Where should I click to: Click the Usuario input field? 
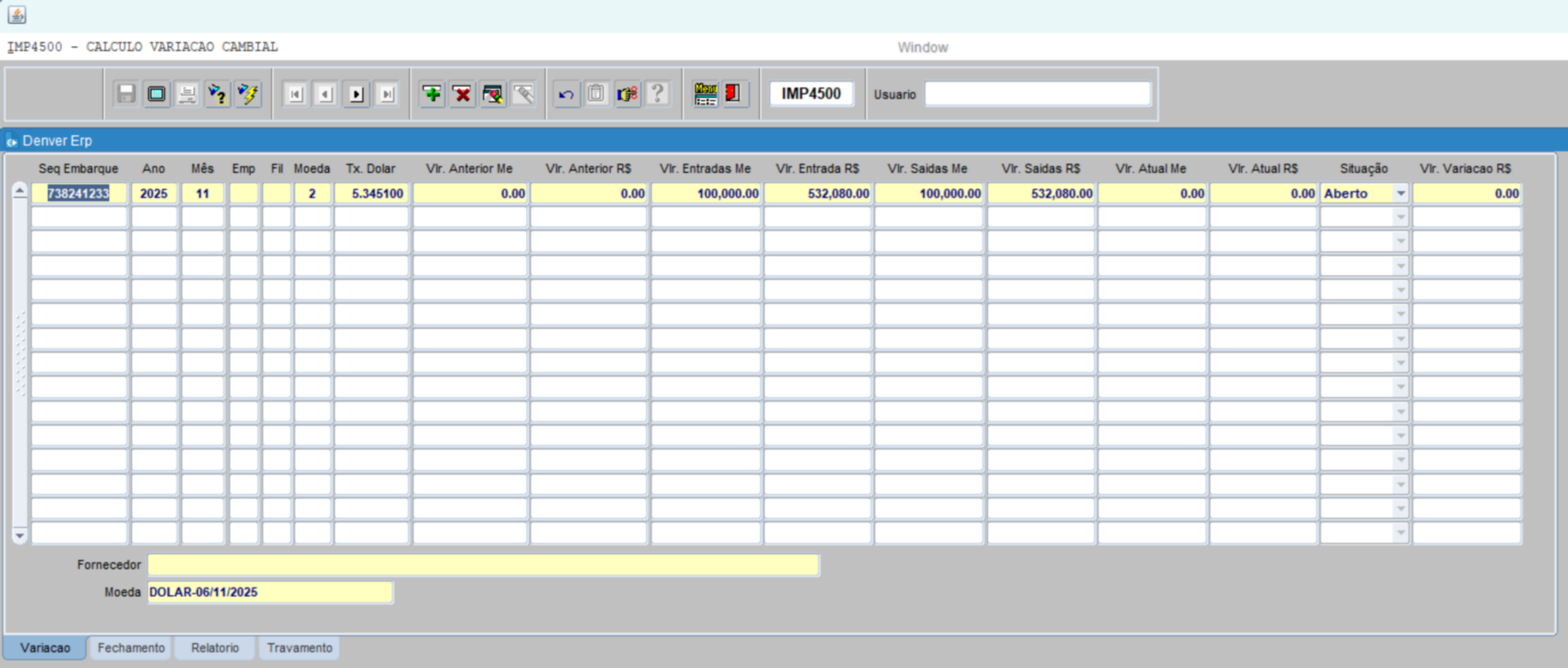1037,94
